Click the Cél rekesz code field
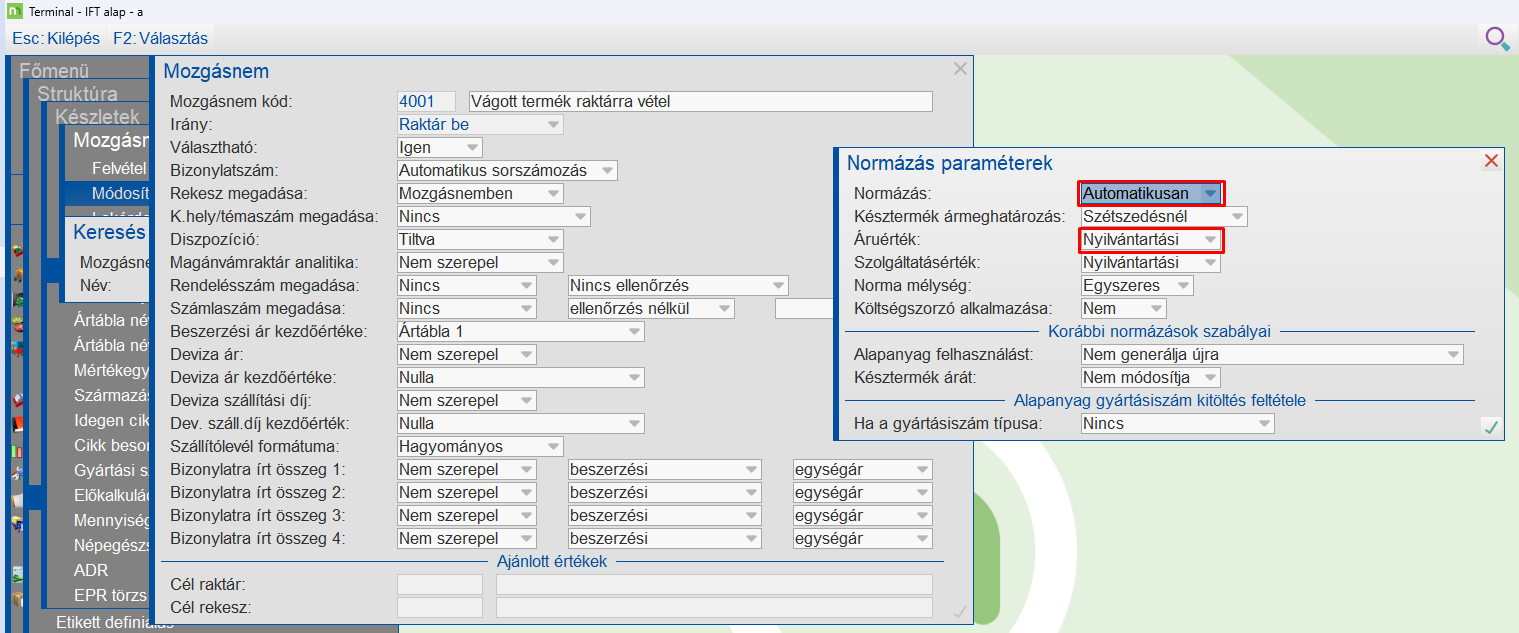1519x633 pixels. click(x=440, y=607)
